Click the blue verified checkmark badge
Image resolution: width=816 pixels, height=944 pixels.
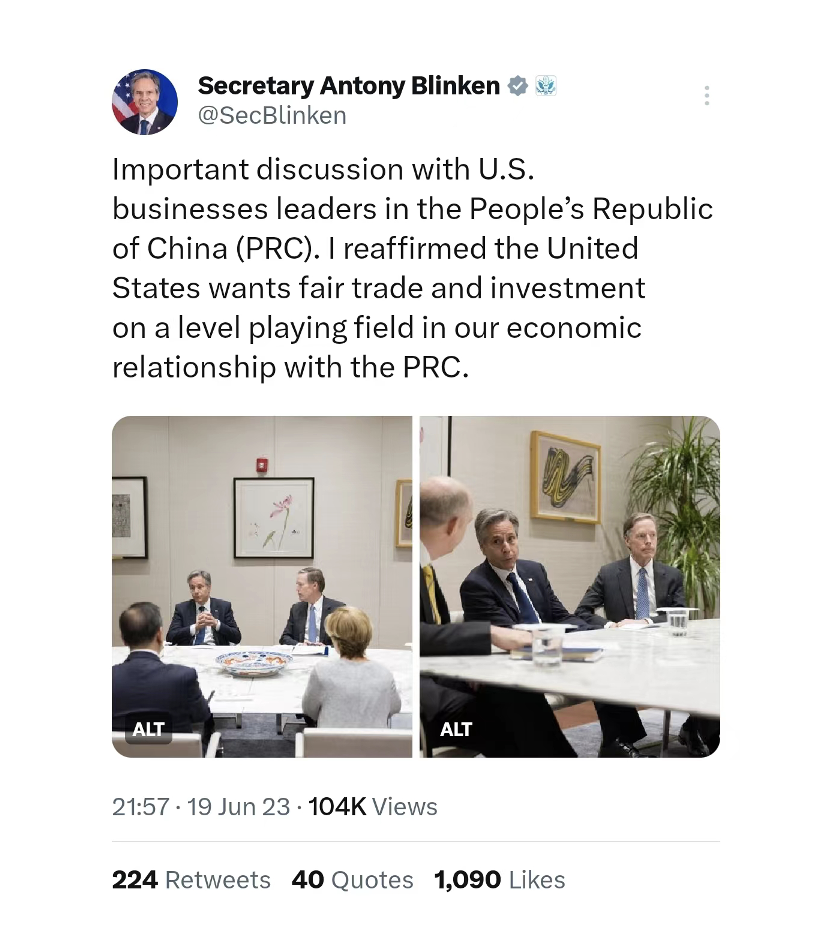(x=517, y=86)
